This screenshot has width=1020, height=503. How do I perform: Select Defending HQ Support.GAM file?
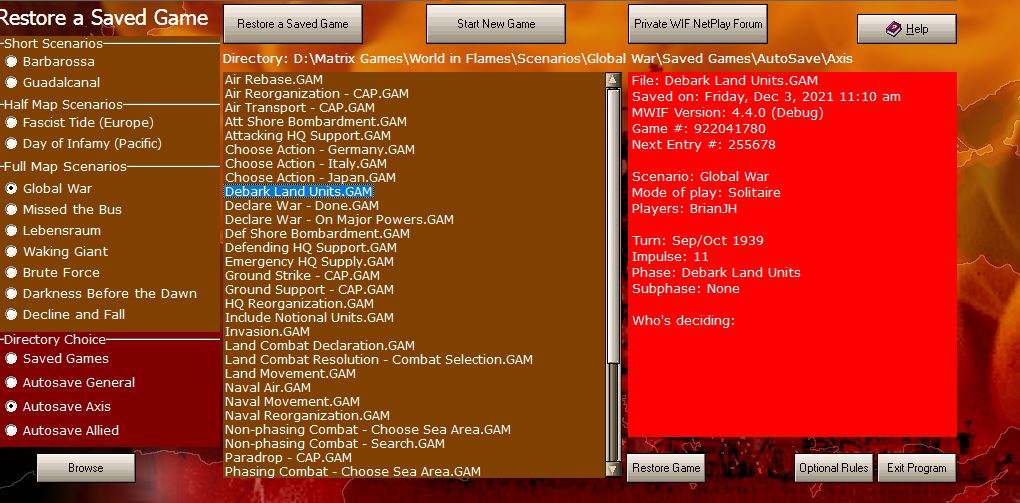(x=310, y=248)
